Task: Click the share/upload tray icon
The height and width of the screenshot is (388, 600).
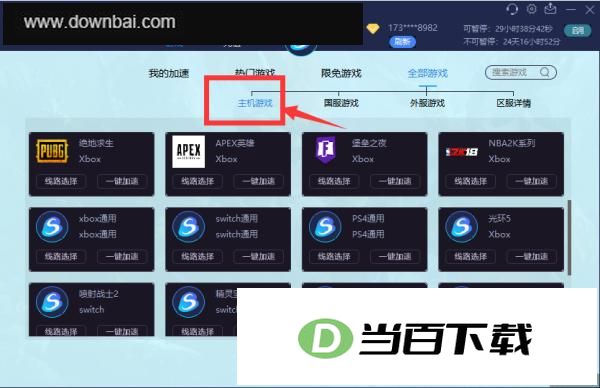Action: pos(550,9)
